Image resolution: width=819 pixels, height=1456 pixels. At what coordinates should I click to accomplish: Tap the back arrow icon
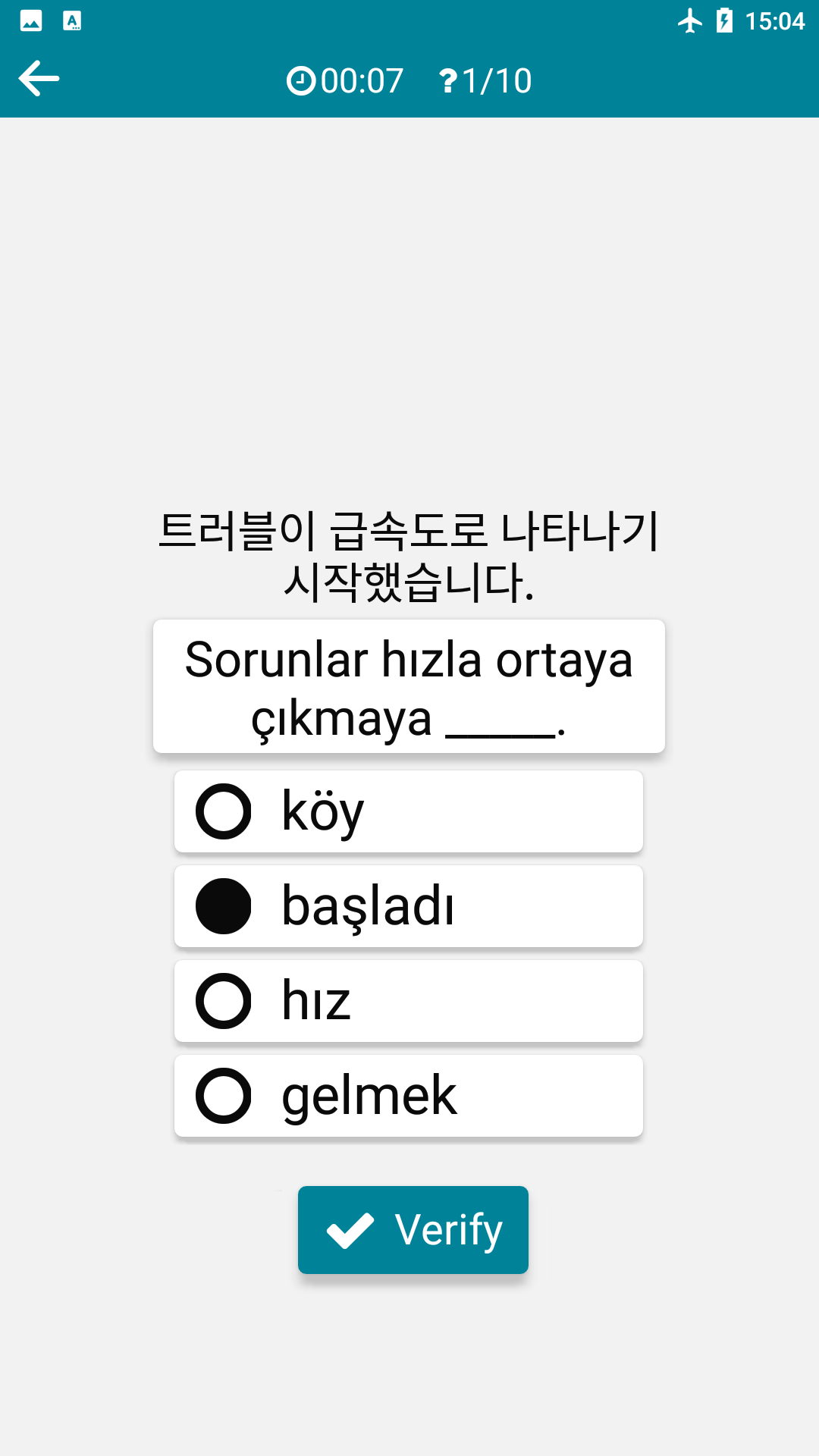pyautogui.click(x=39, y=79)
